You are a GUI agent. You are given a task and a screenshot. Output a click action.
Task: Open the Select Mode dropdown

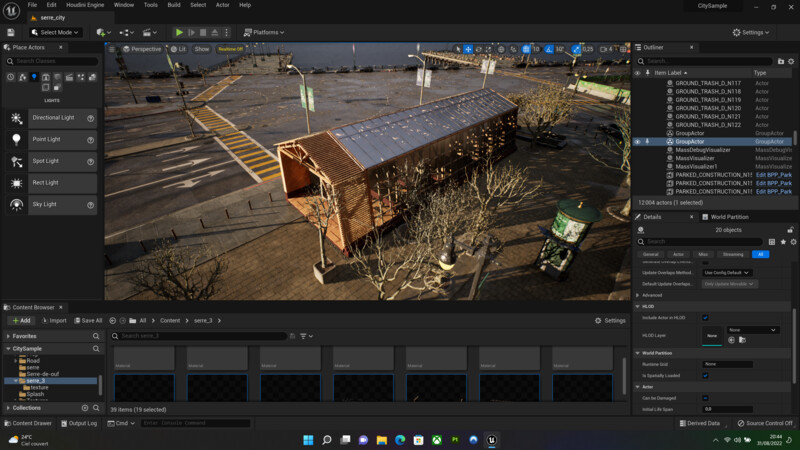coord(55,32)
